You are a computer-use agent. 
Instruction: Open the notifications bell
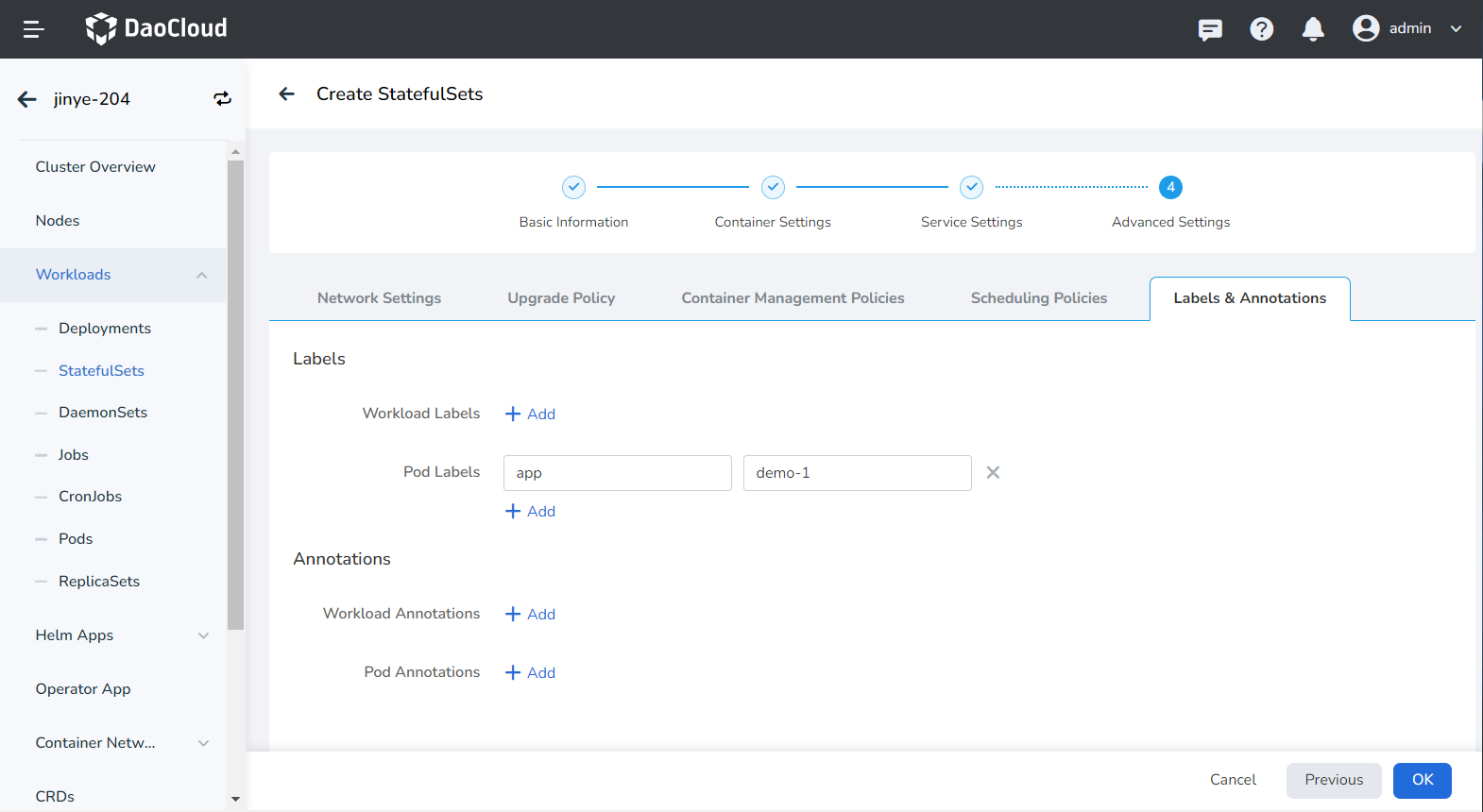click(x=1312, y=29)
